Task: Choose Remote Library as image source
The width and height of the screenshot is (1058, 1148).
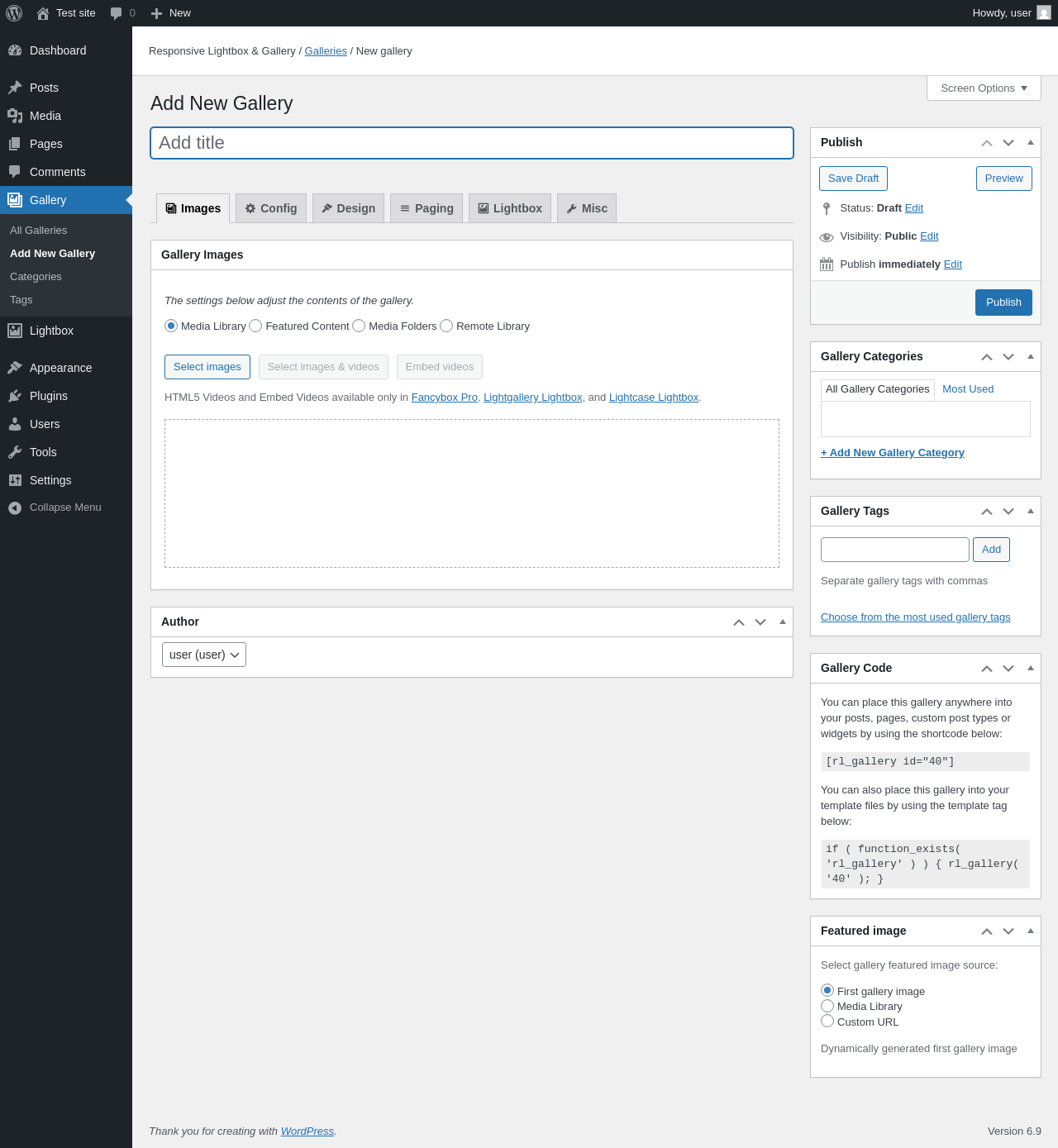Action: 446,326
